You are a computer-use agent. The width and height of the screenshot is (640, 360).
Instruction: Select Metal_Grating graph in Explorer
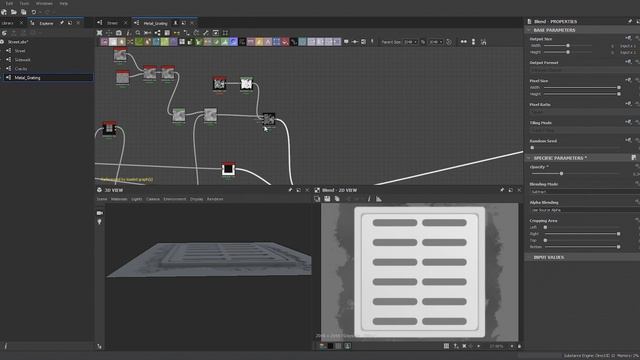point(27,78)
